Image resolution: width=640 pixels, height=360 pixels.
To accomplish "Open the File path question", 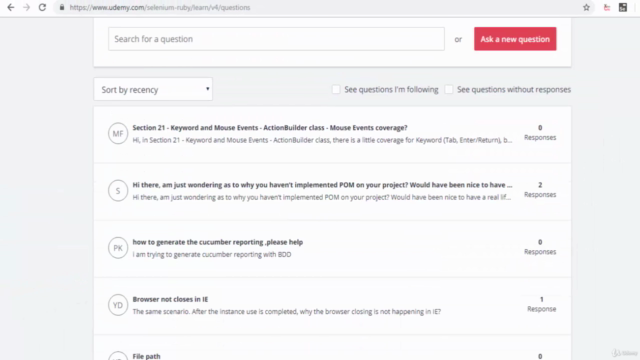I will click(x=147, y=356).
